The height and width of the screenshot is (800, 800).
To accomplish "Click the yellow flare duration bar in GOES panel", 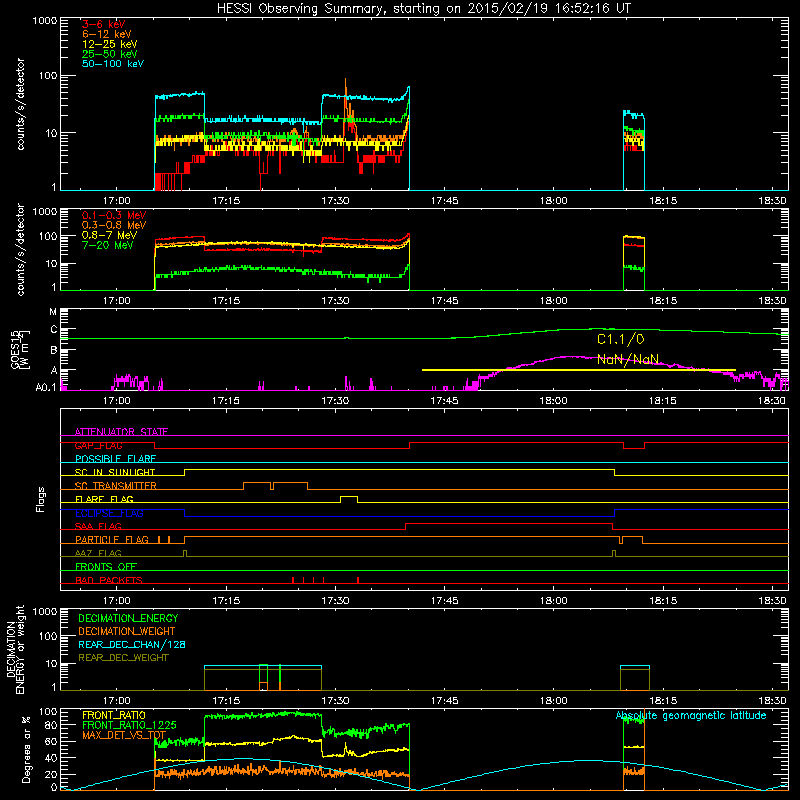I will click(579, 370).
